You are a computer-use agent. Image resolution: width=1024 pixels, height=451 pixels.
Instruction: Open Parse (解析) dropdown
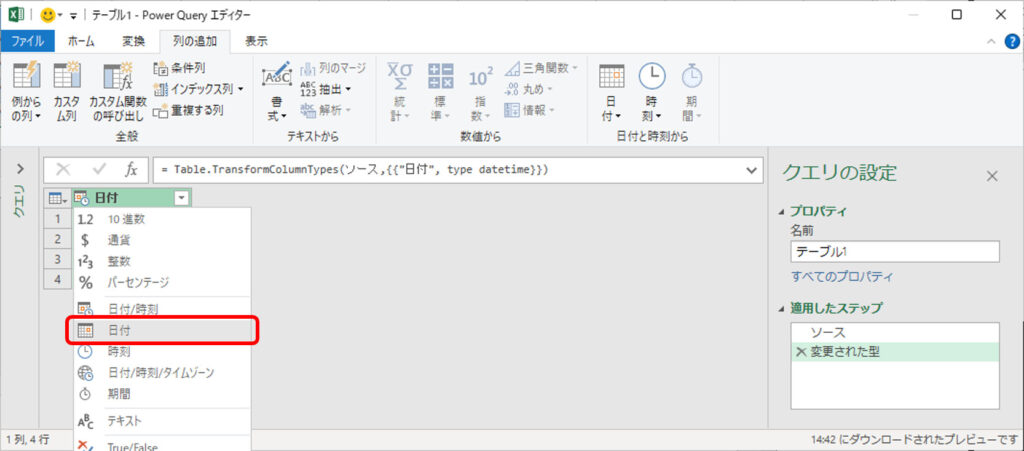click(326, 110)
